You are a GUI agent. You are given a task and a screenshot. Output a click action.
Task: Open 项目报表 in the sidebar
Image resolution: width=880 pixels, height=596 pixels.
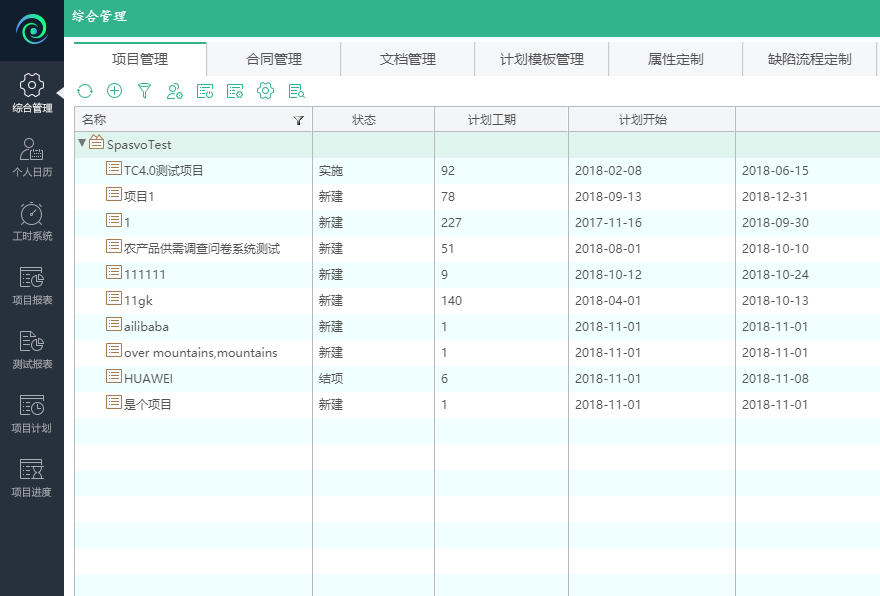(x=32, y=286)
